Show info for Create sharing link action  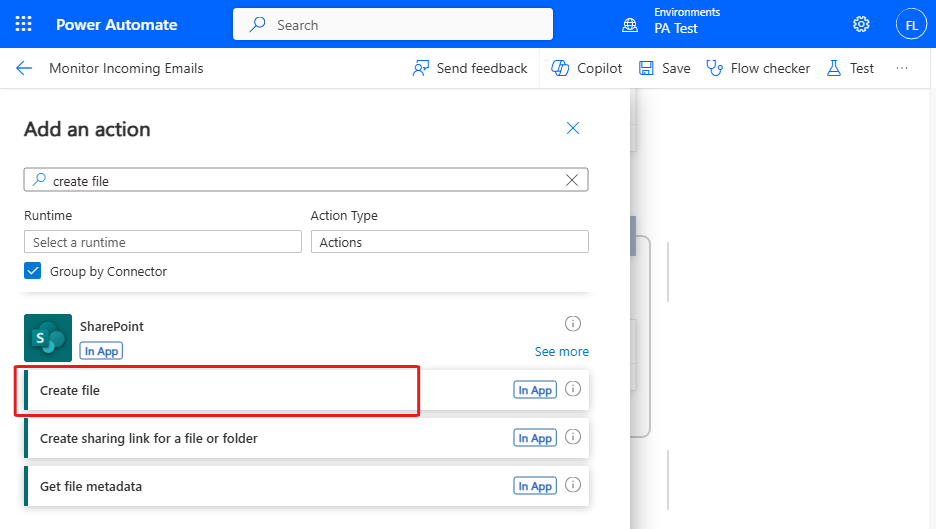573,437
